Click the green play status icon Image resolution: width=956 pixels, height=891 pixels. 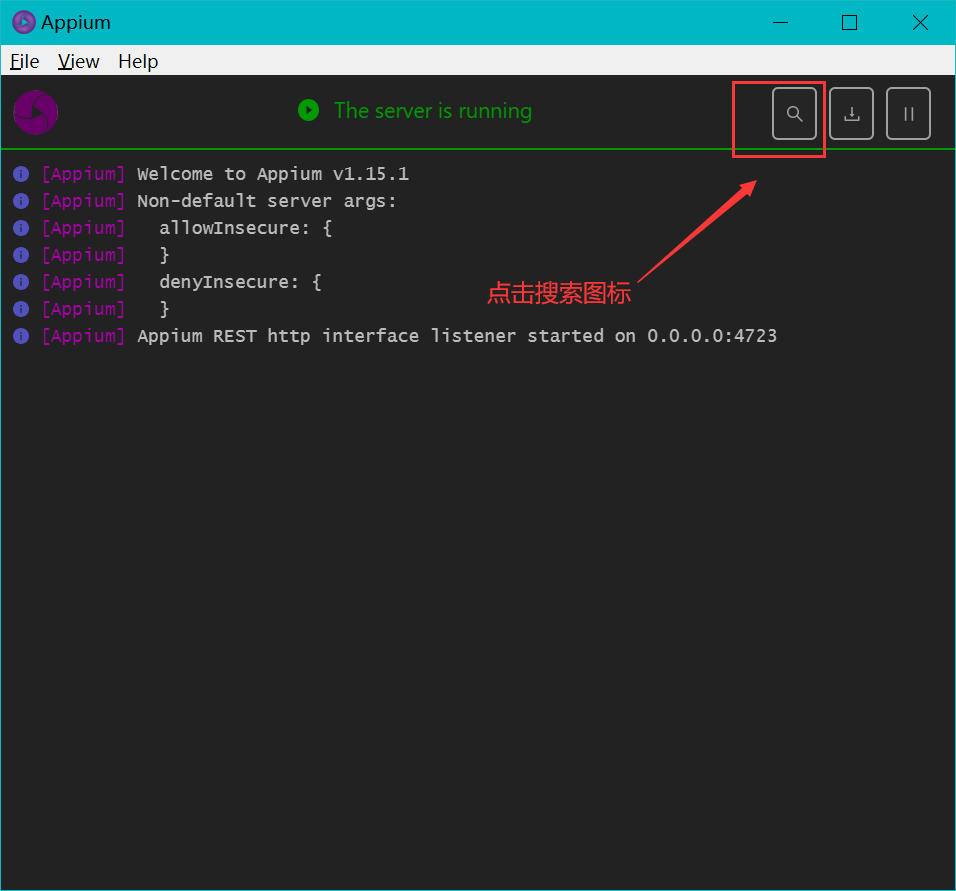(308, 110)
